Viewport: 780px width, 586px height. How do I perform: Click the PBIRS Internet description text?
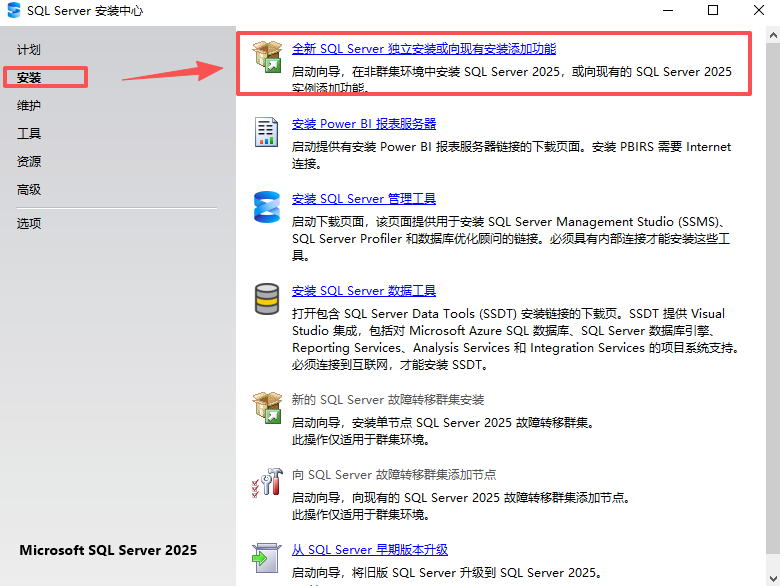tap(511, 155)
